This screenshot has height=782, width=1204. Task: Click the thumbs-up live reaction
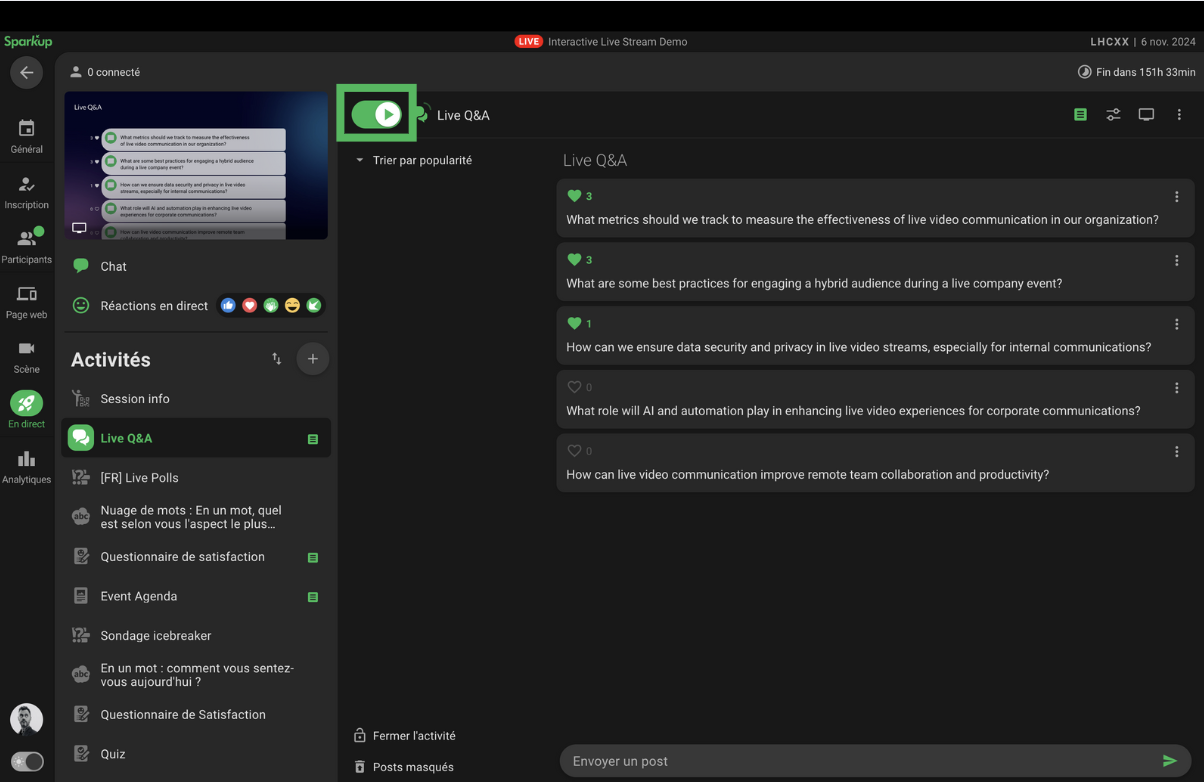click(x=229, y=306)
